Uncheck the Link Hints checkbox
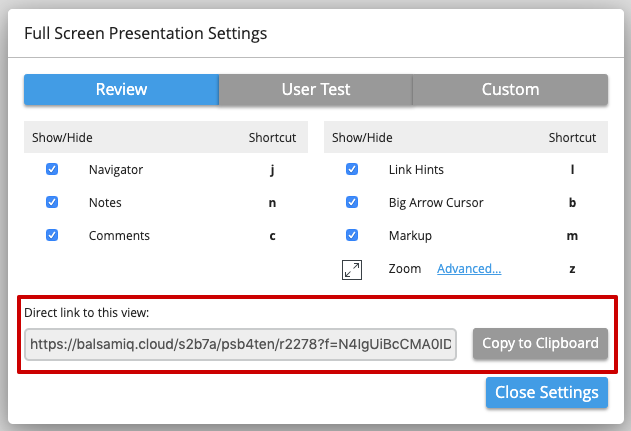Image resolution: width=631 pixels, height=431 pixels. tap(352, 170)
